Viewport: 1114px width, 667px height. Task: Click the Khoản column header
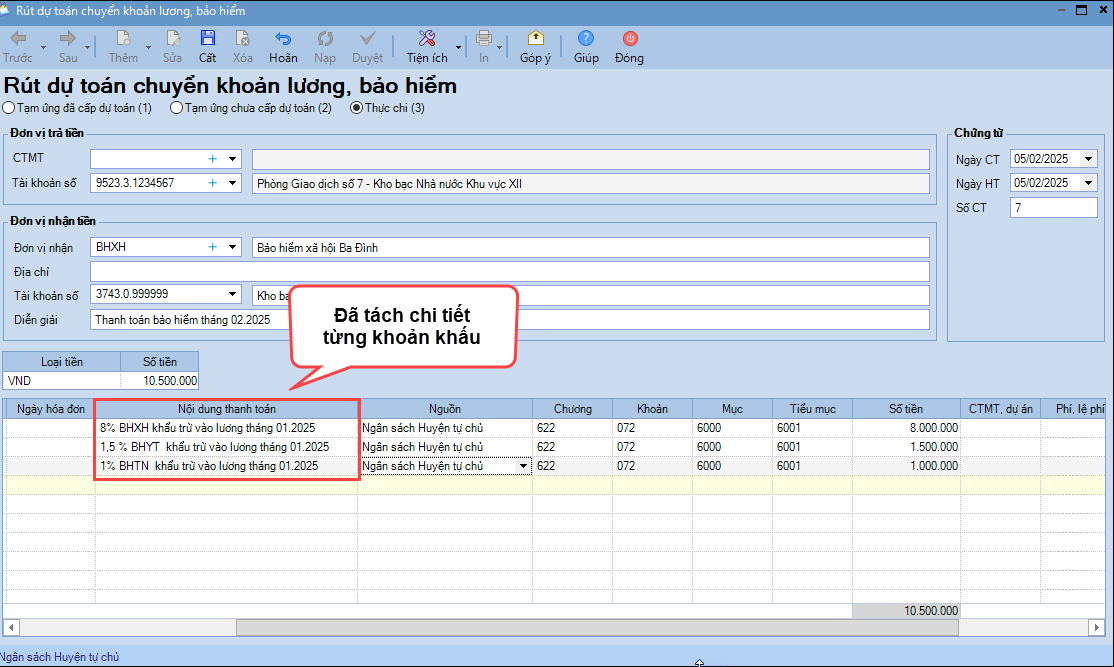(x=652, y=409)
